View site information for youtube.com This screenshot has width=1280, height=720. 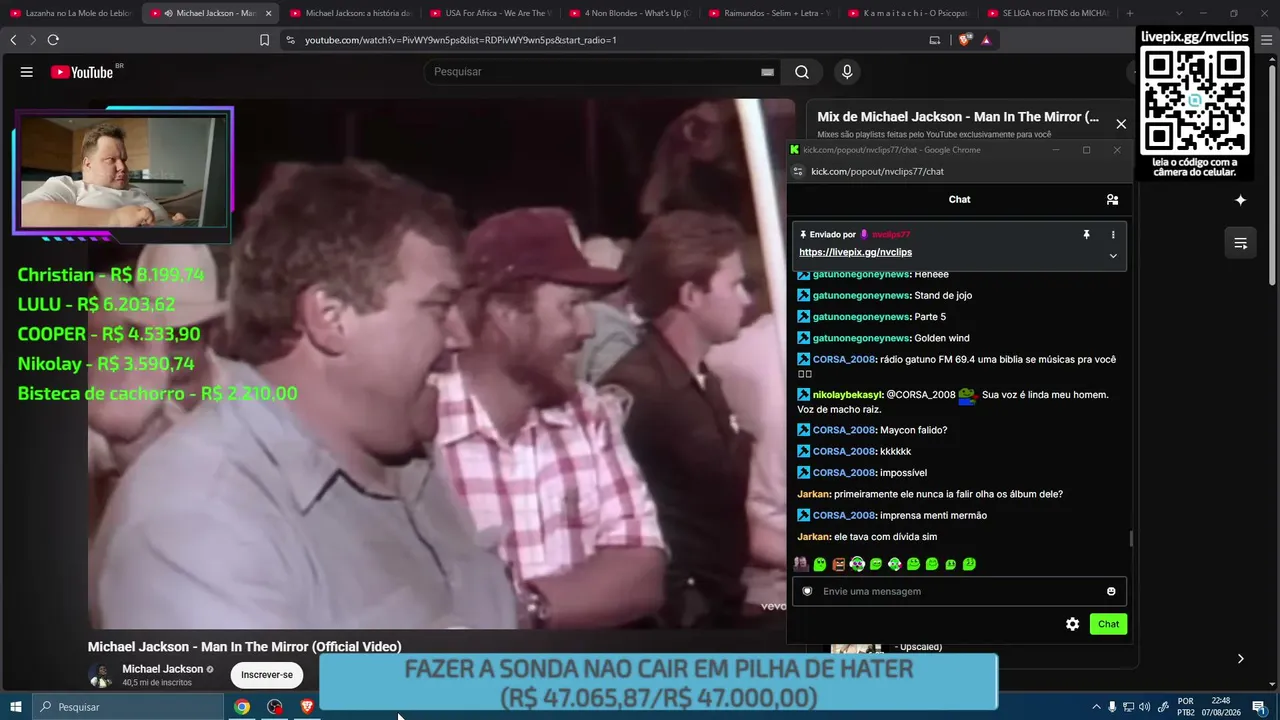tap(290, 40)
